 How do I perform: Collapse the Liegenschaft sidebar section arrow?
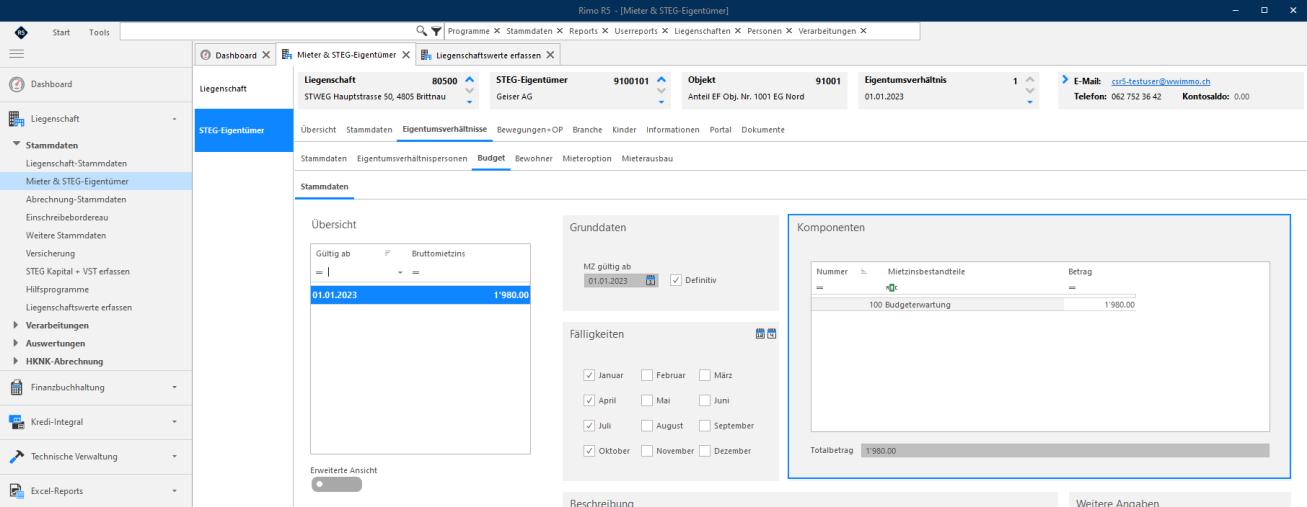point(175,119)
